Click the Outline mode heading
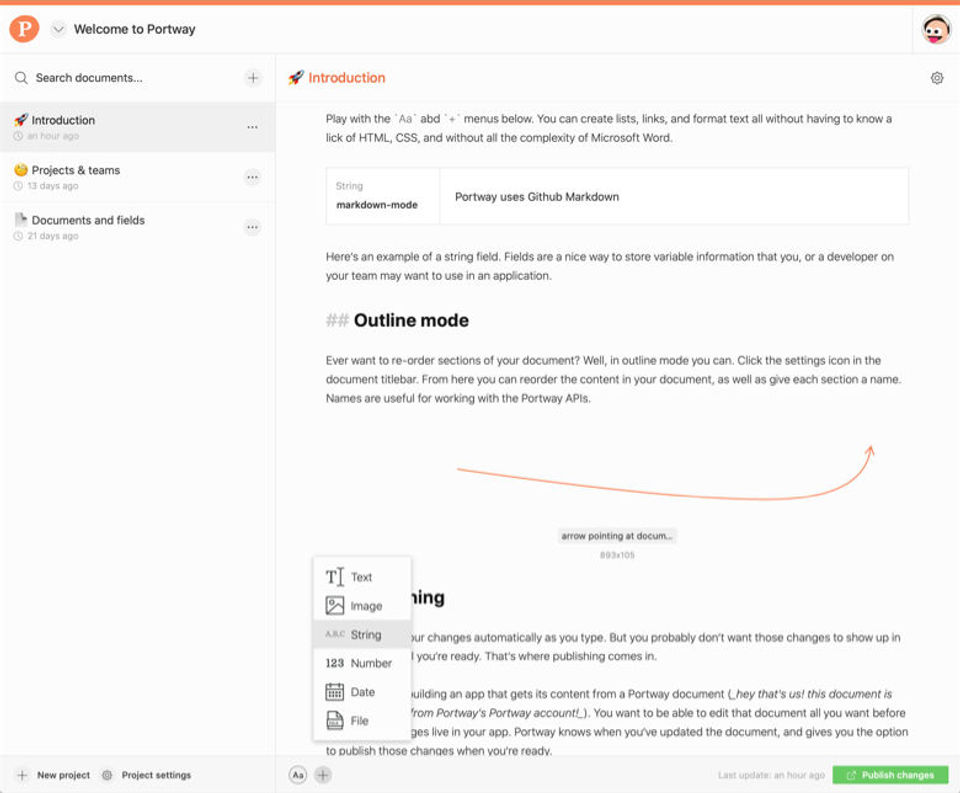Screen dimensions: 960x793 411,320
